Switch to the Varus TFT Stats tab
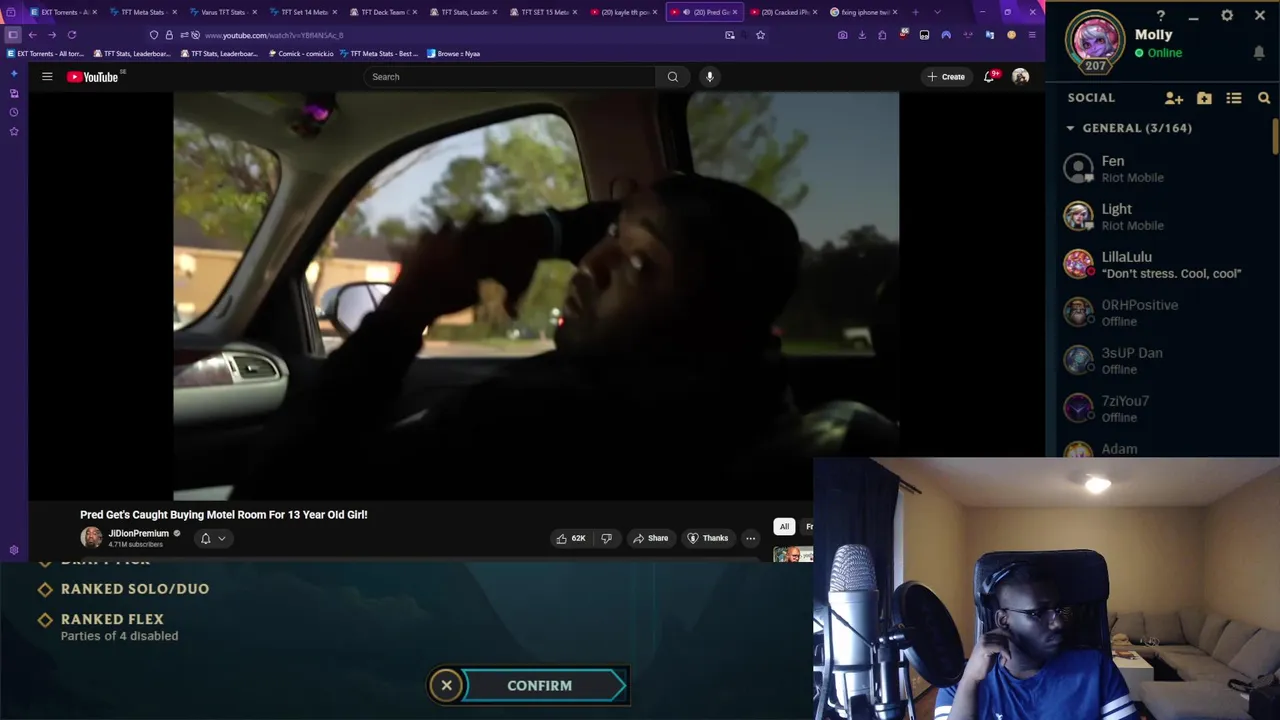This screenshot has width=1280, height=720. [223, 12]
